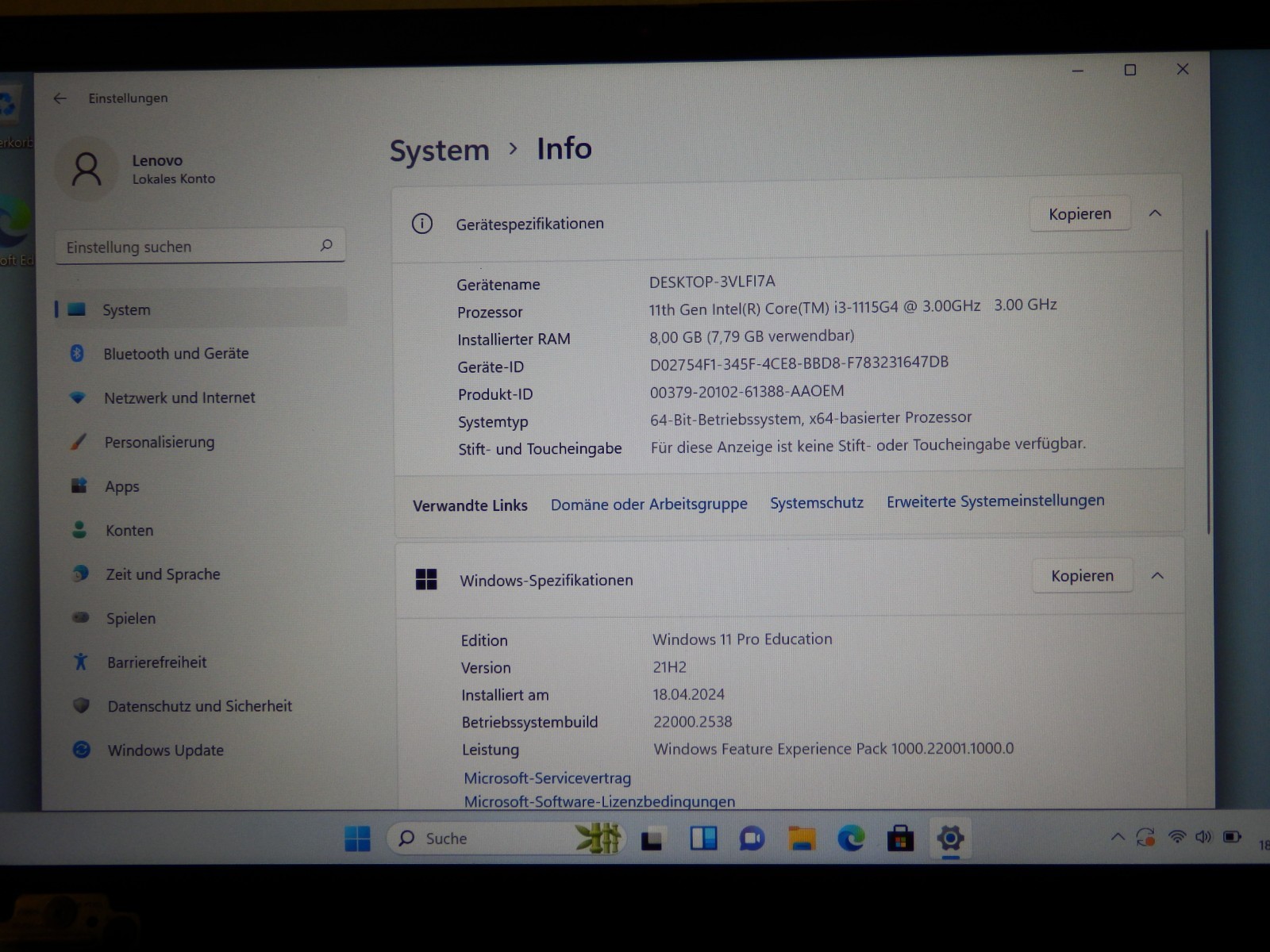1270x952 pixels.
Task: Open the Microsoft-Software-Lizenzbedingungen link
Action: pos(599,801)
